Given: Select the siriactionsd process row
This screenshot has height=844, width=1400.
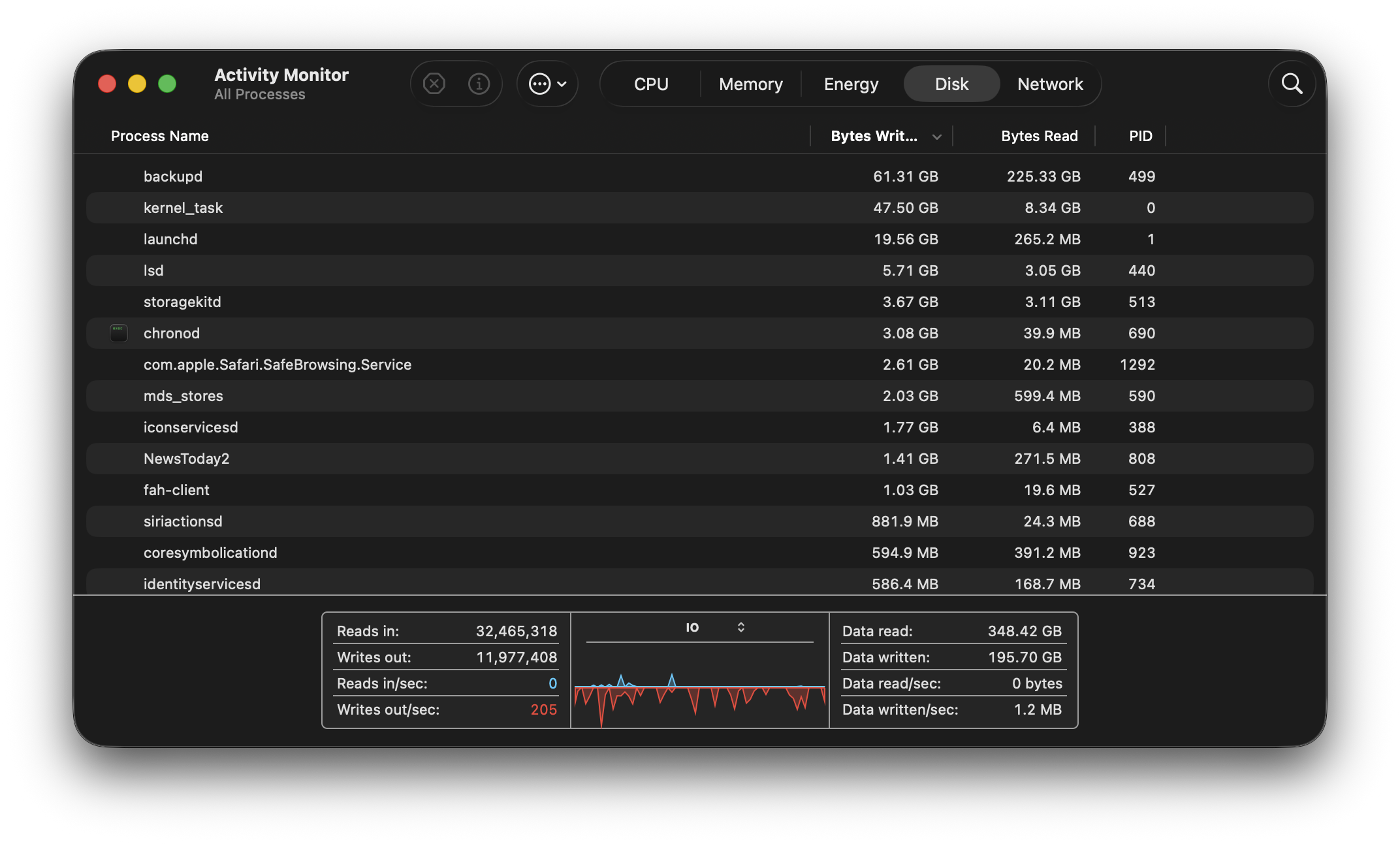Looking at the screenshot, I should [x=700, y=521].
